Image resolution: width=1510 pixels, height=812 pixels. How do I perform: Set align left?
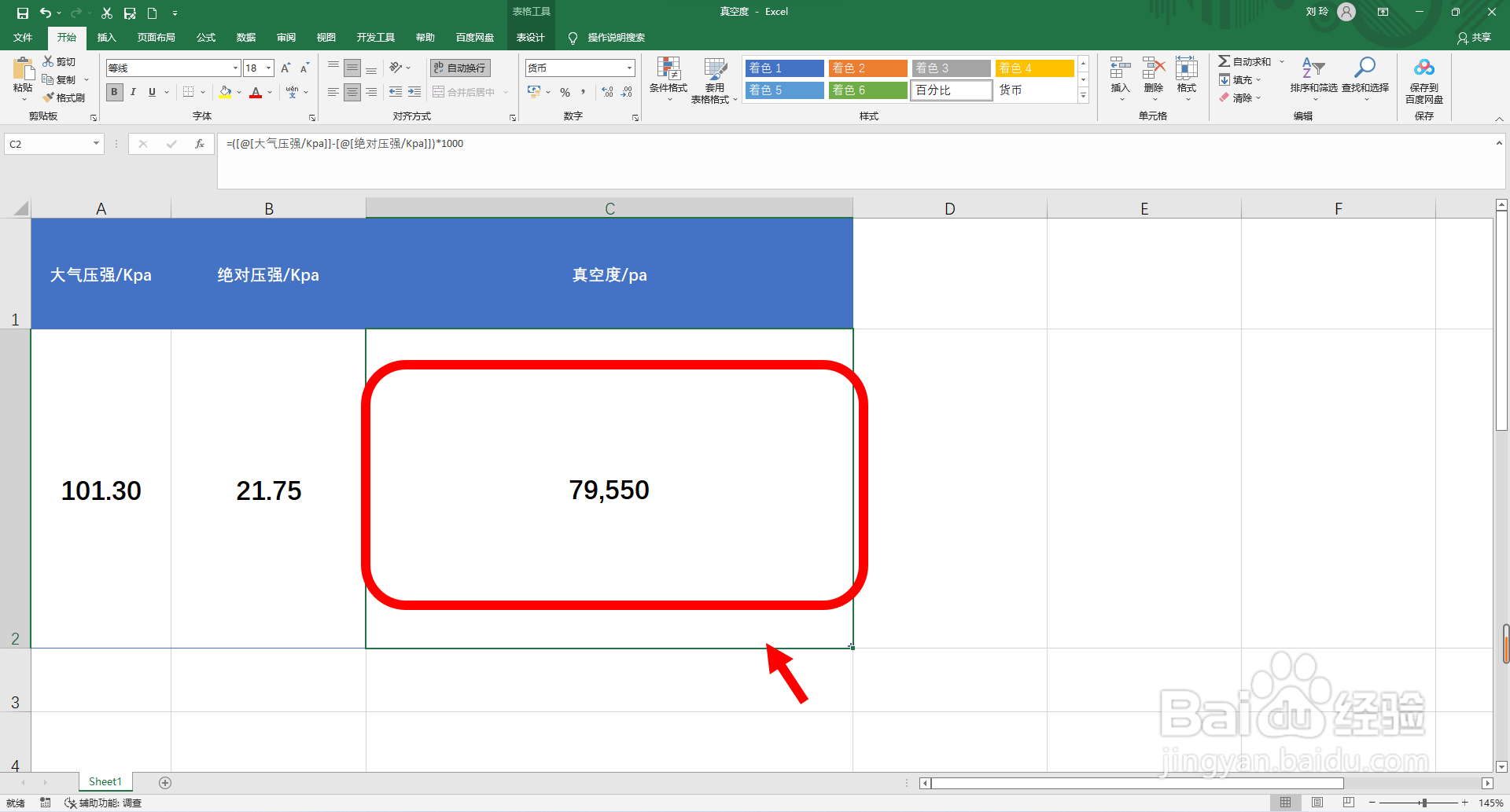(x=333, y=92)
